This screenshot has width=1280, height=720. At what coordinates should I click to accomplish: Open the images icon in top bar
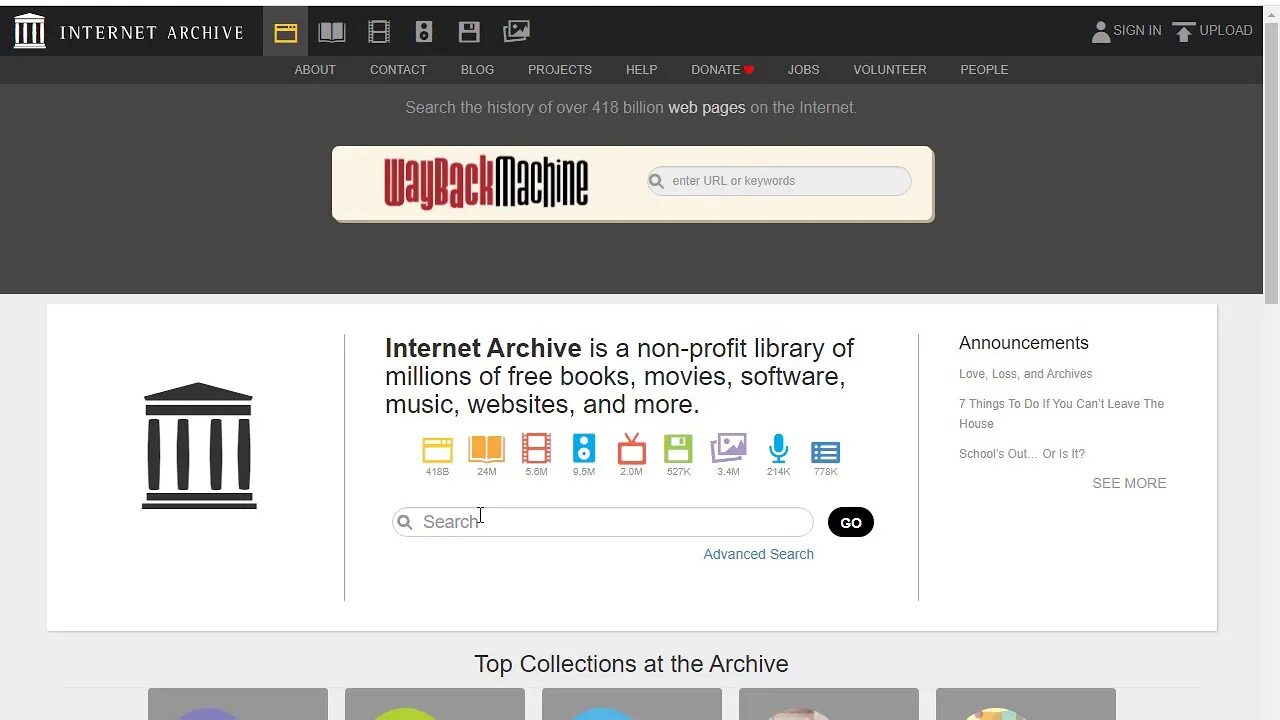point(516,32)
